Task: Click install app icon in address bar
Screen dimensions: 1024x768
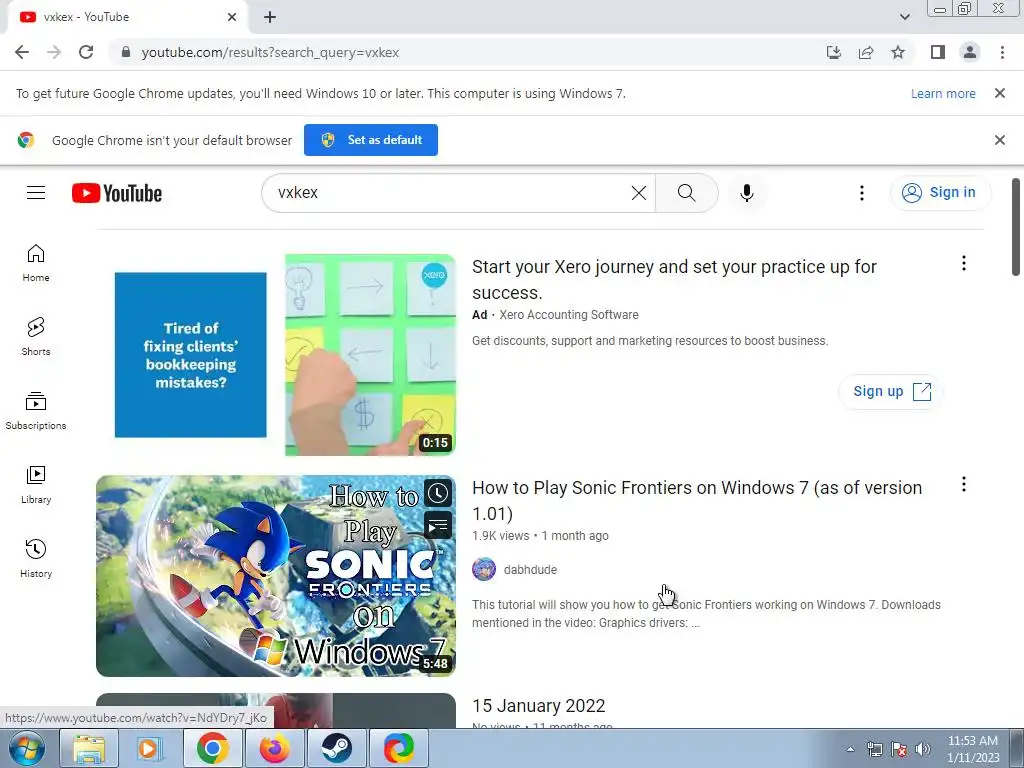Action: click(834, 52)
